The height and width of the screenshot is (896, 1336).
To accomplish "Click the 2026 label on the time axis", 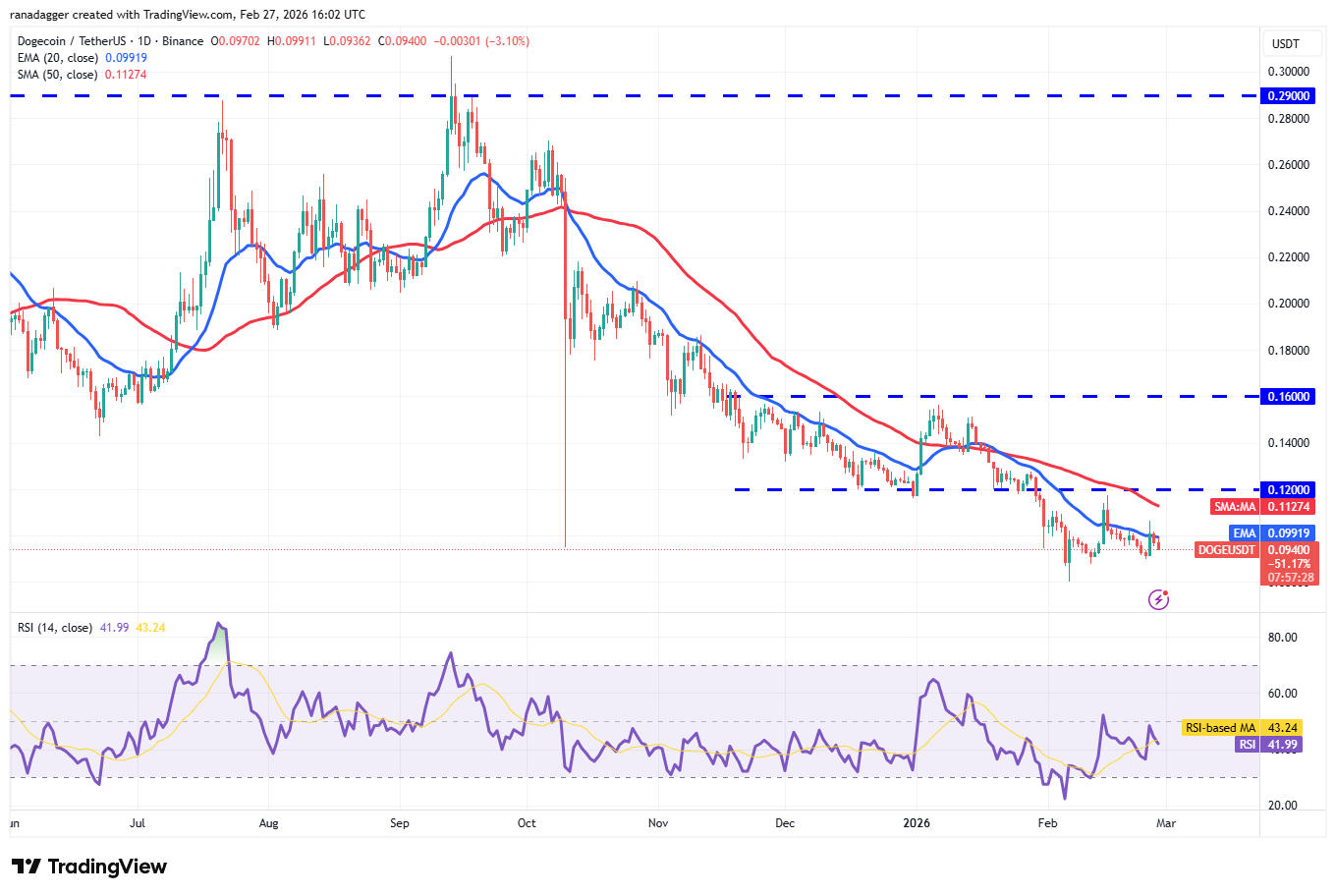I will [917, 823].
